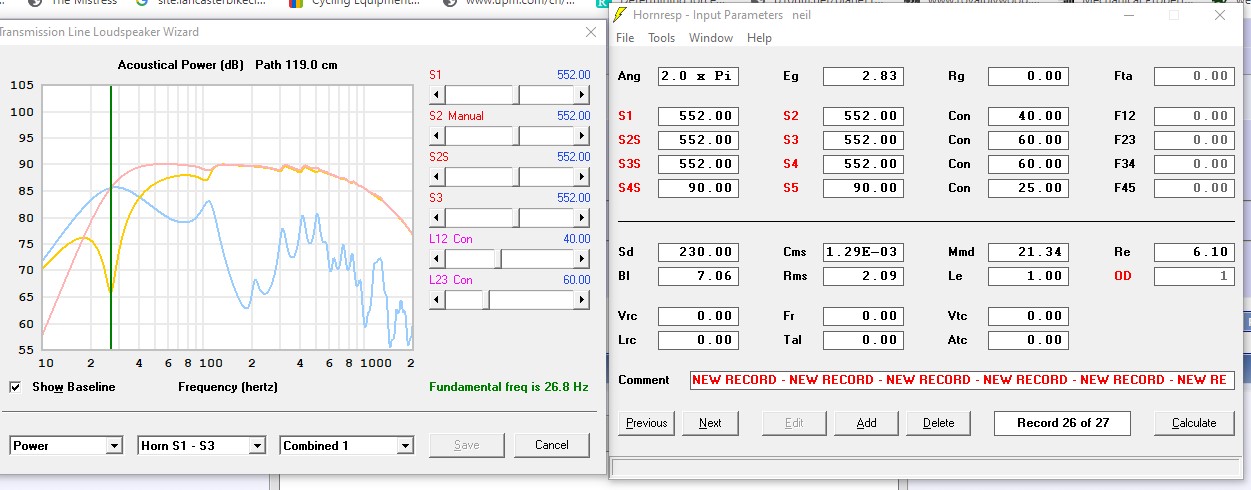1251x490 pixels.
Task: Click the S1 area field in Hornresp
Action: click(x=698, y=116)
